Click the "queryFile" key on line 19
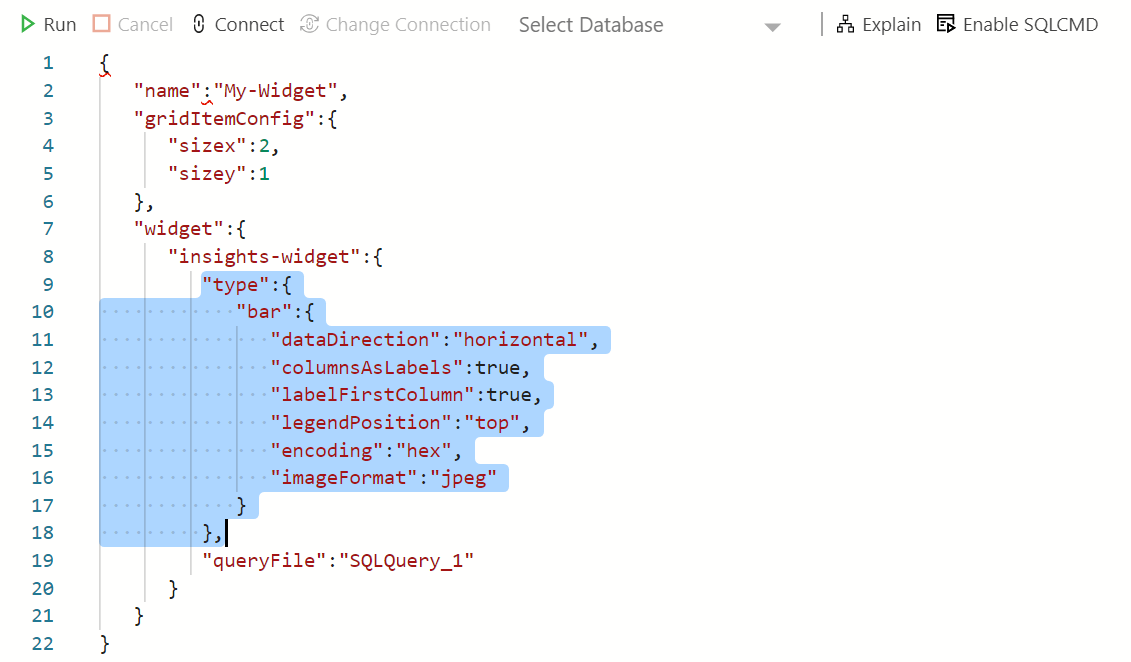This screenshot has width=1131, height=662. (265, 560)
